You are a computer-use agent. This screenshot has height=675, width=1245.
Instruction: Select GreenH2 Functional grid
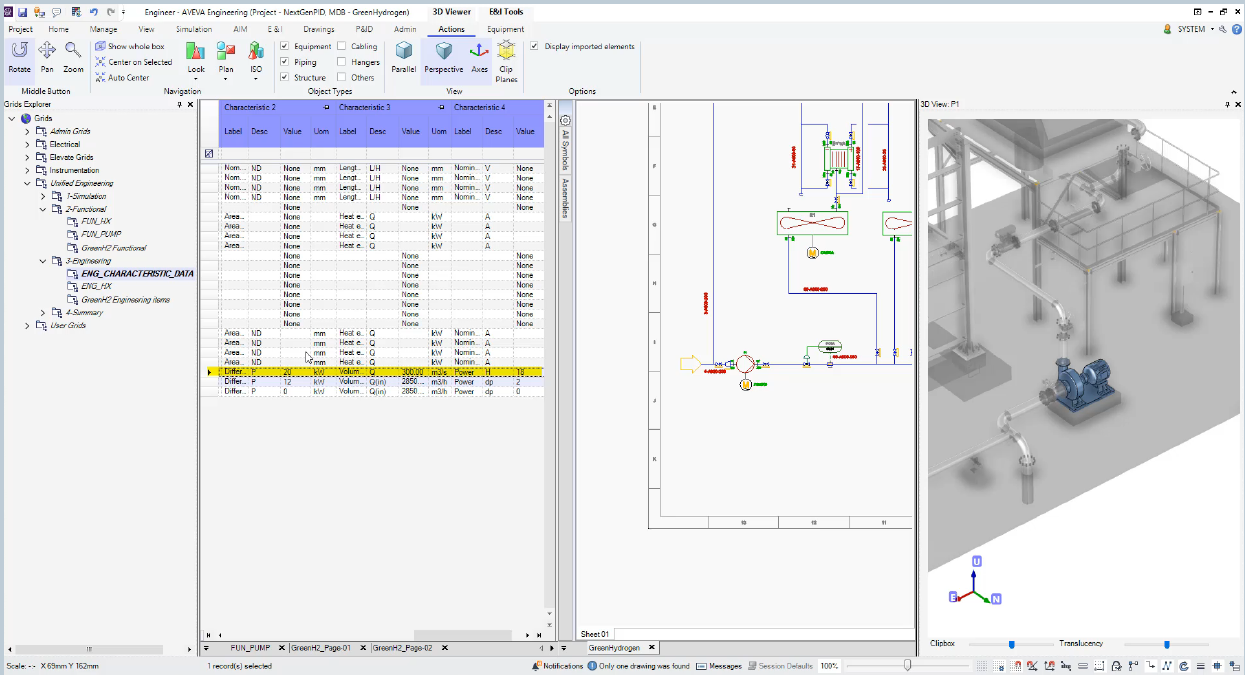click(114, 248)
